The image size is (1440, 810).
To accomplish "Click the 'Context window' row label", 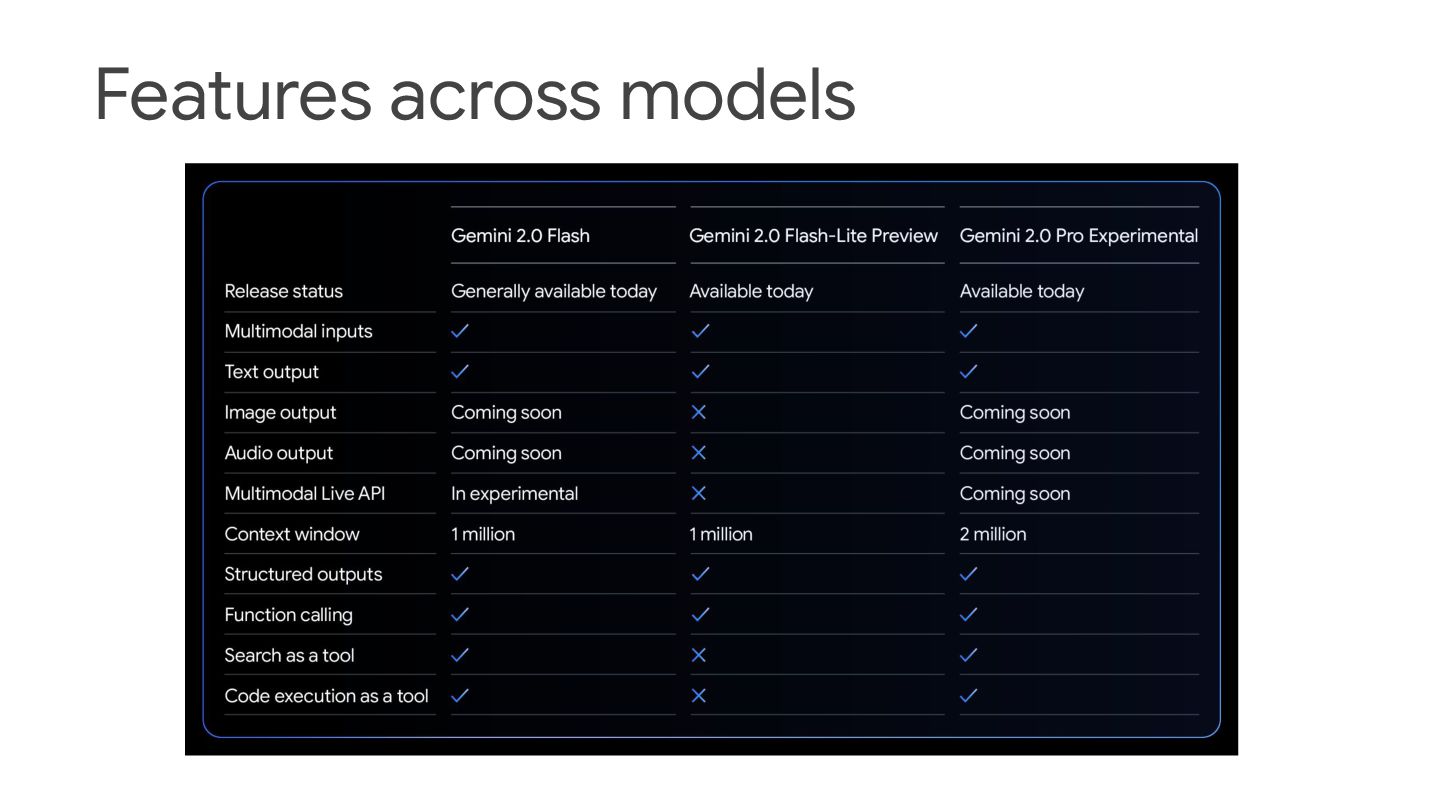I will click(292, 534).
